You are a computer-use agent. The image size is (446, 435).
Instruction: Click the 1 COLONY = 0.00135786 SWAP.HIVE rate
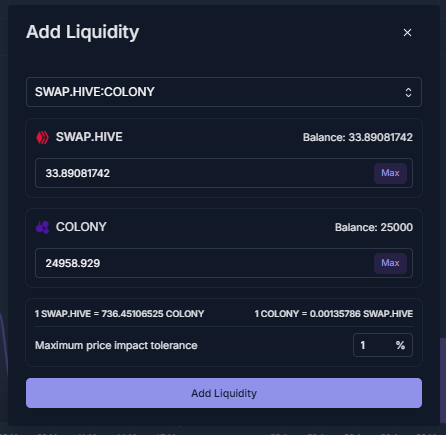334,314
